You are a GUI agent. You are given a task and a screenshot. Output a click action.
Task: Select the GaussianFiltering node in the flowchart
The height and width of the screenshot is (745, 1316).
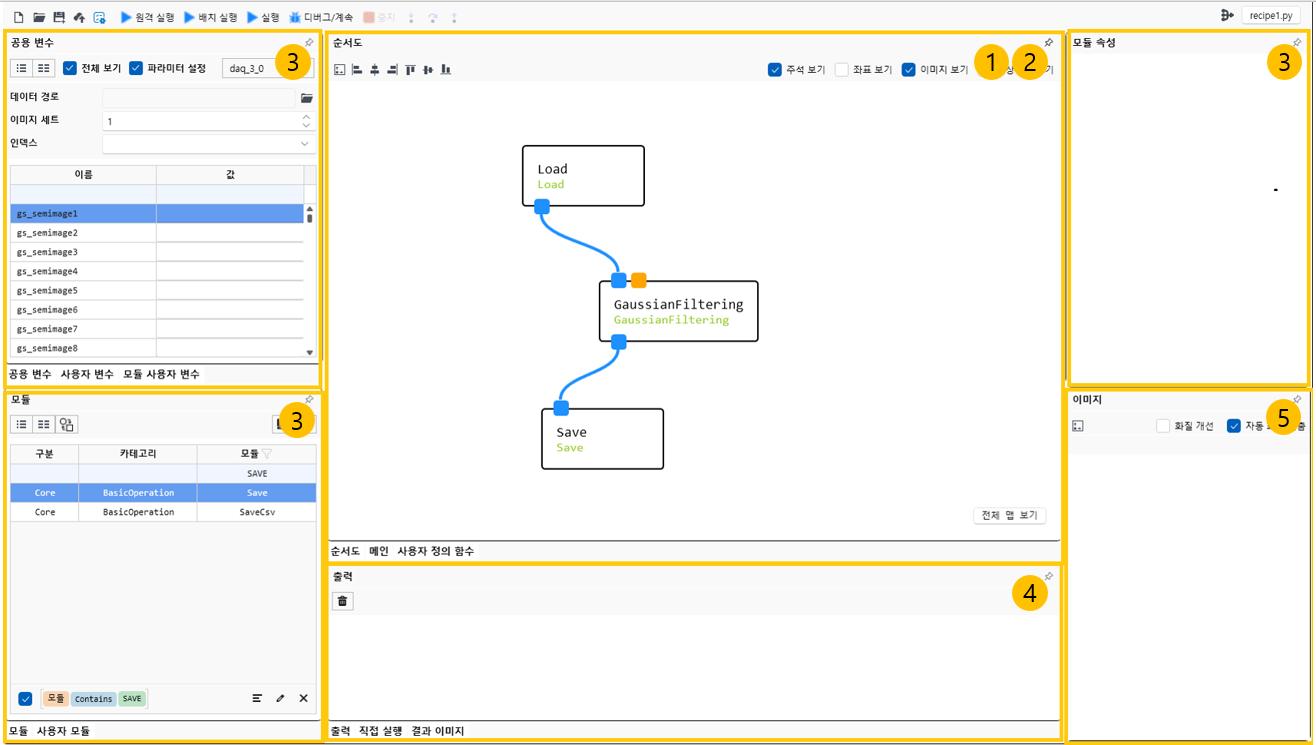[679, 311]
